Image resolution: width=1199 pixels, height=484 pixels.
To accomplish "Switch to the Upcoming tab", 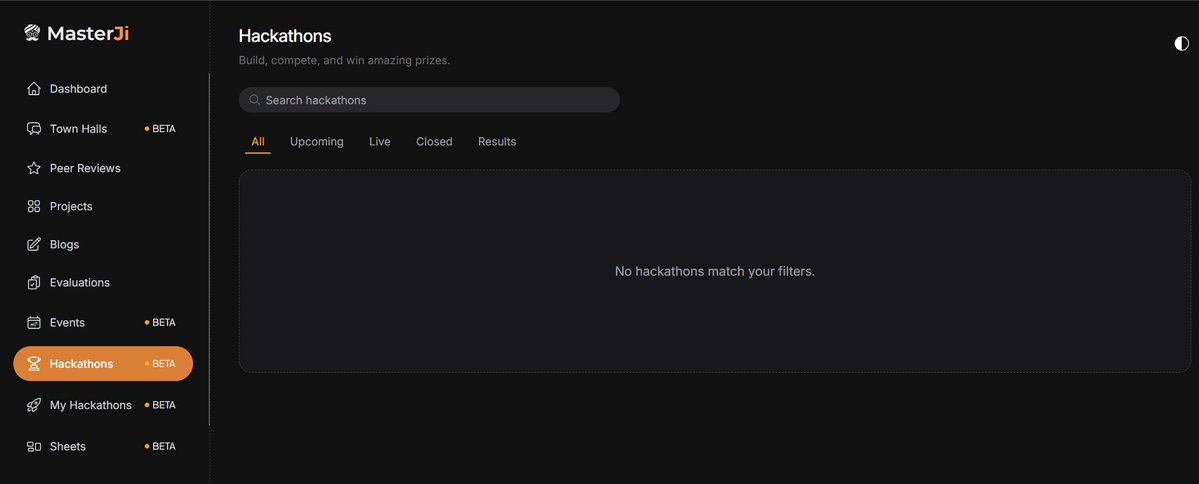I will [317, 141].
